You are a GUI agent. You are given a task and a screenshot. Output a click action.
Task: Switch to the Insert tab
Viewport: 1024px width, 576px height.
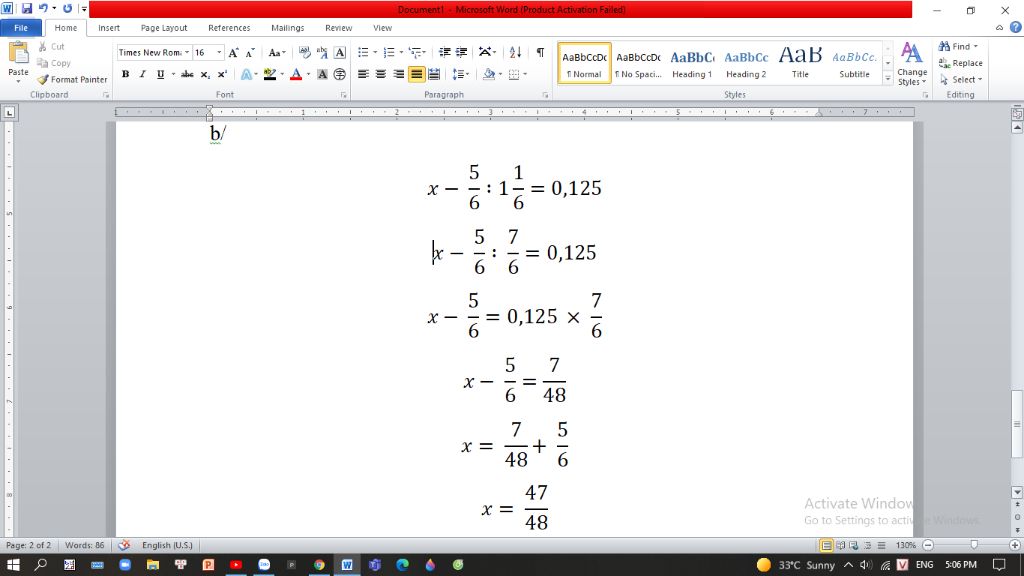[109, 28]
